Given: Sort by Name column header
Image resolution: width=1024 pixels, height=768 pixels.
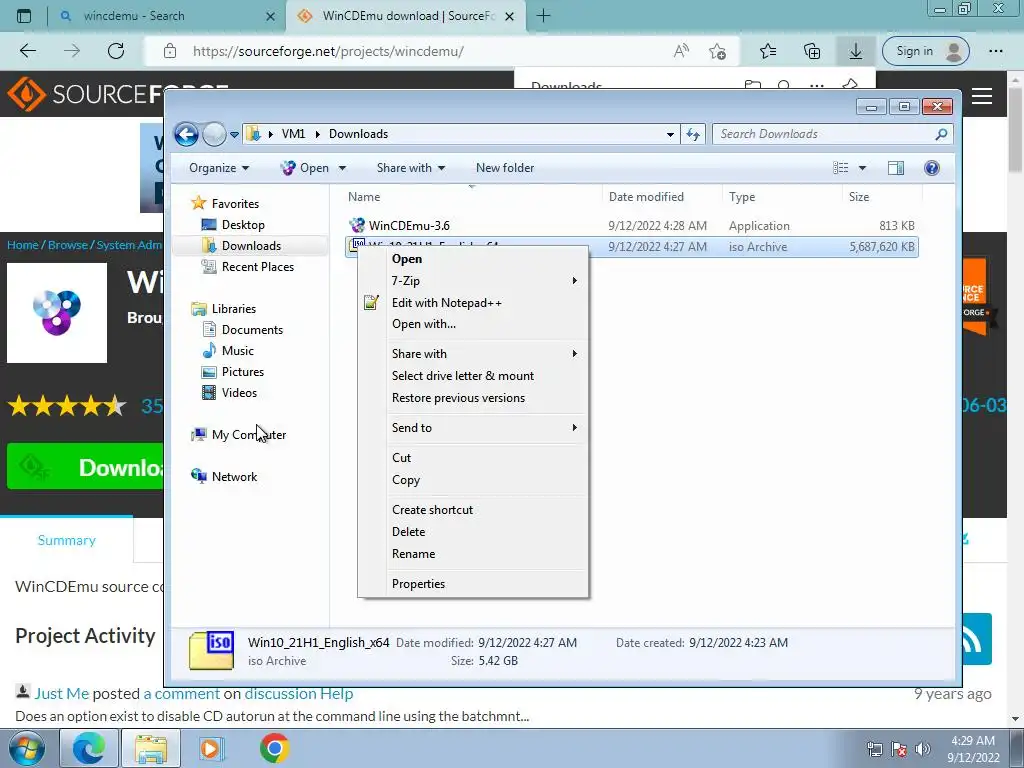Looking at the screenshot, I should 364,197.
